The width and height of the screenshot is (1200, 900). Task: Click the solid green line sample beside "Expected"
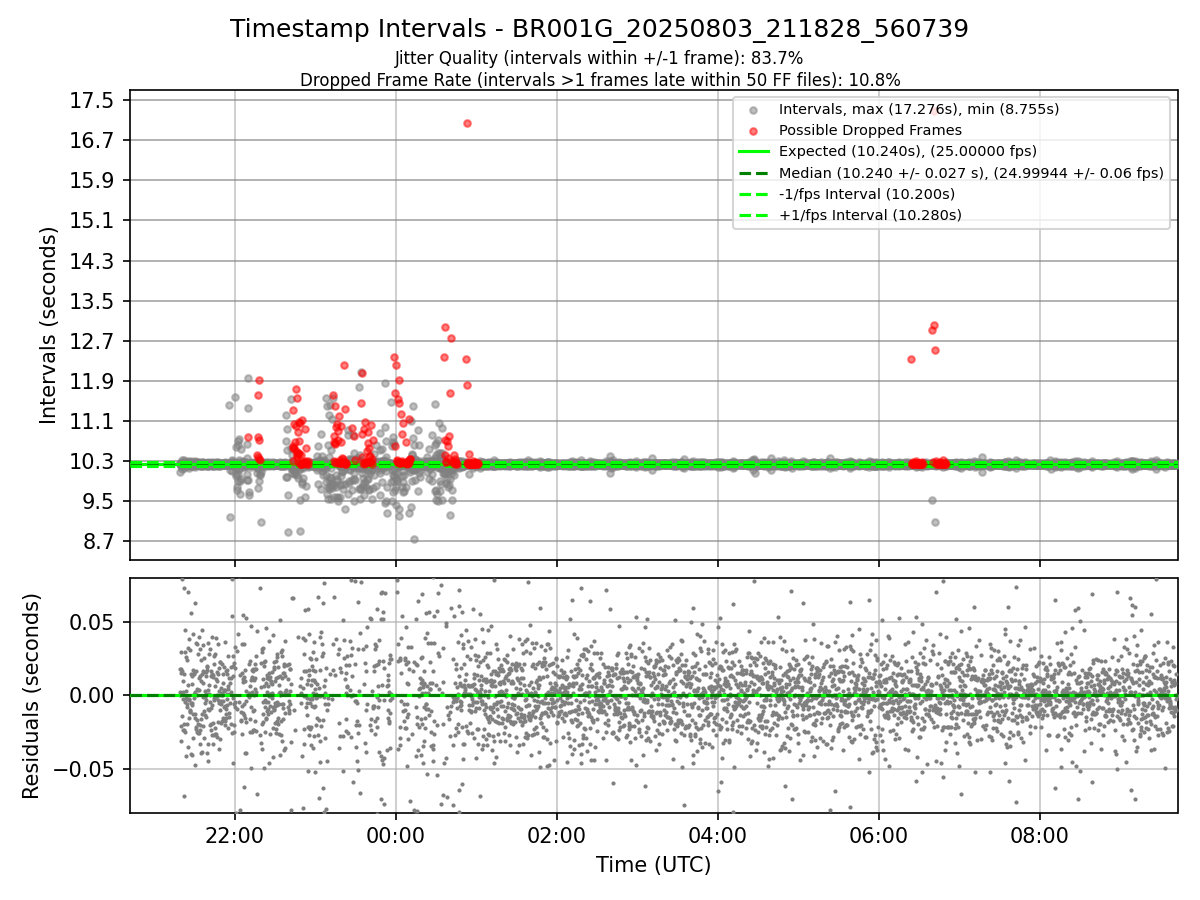coord(753,151)
